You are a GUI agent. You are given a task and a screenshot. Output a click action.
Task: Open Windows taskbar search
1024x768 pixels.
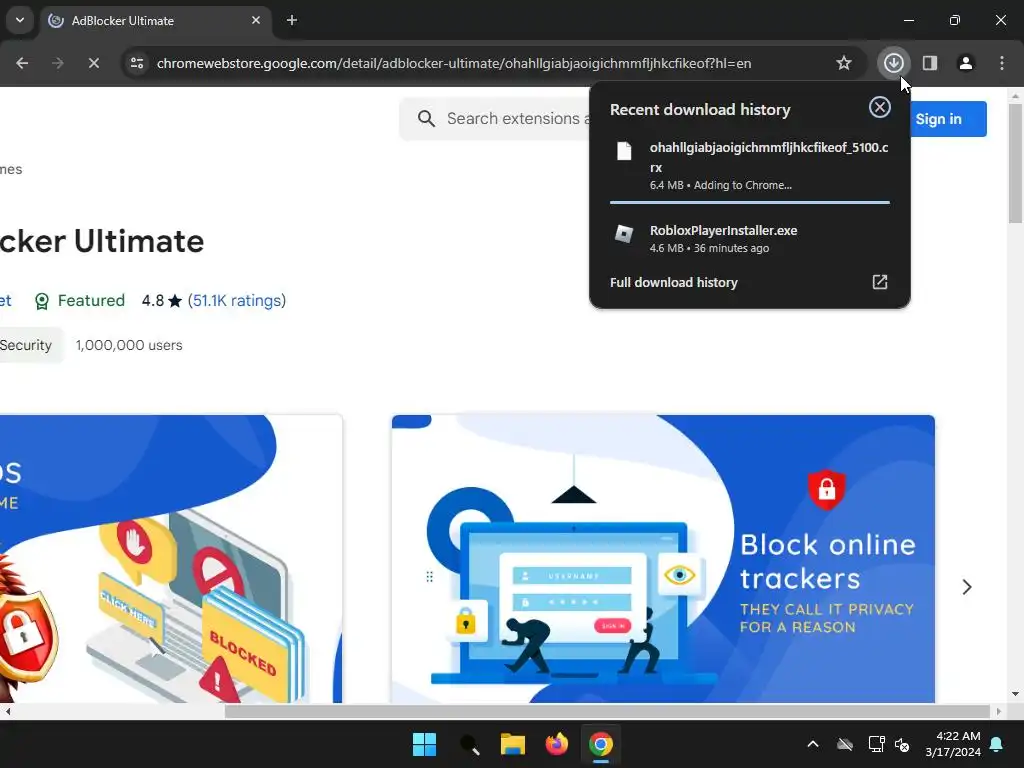(x=469, y=744)
